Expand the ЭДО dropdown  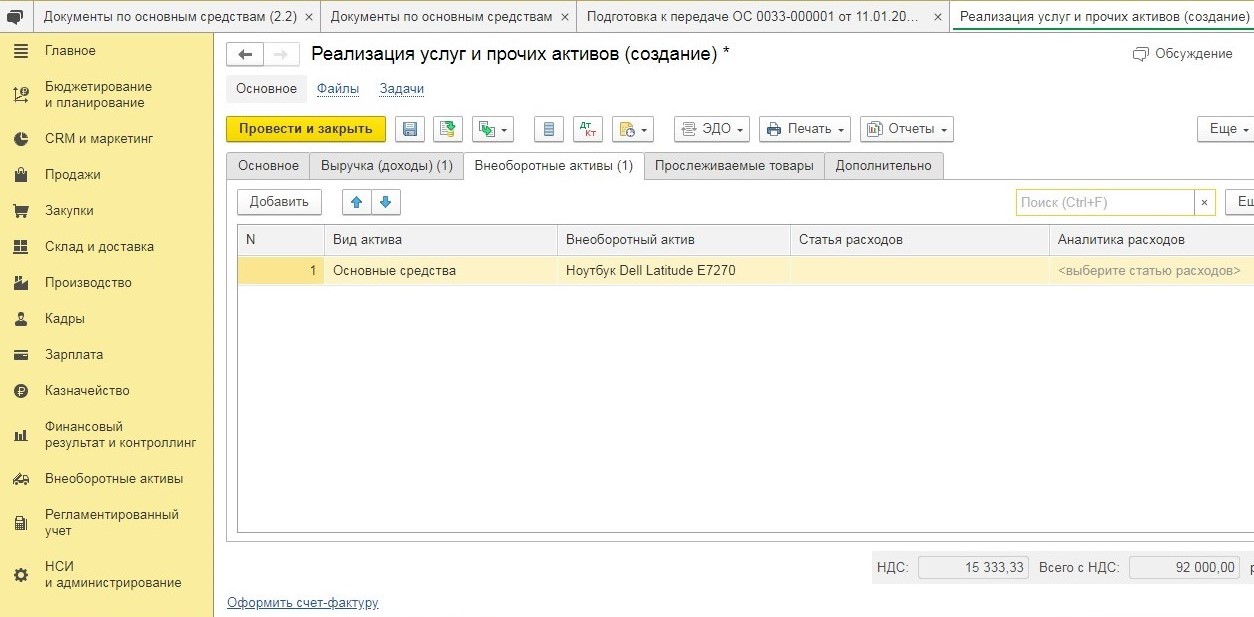pyautogui.click(x=712, y=129)
